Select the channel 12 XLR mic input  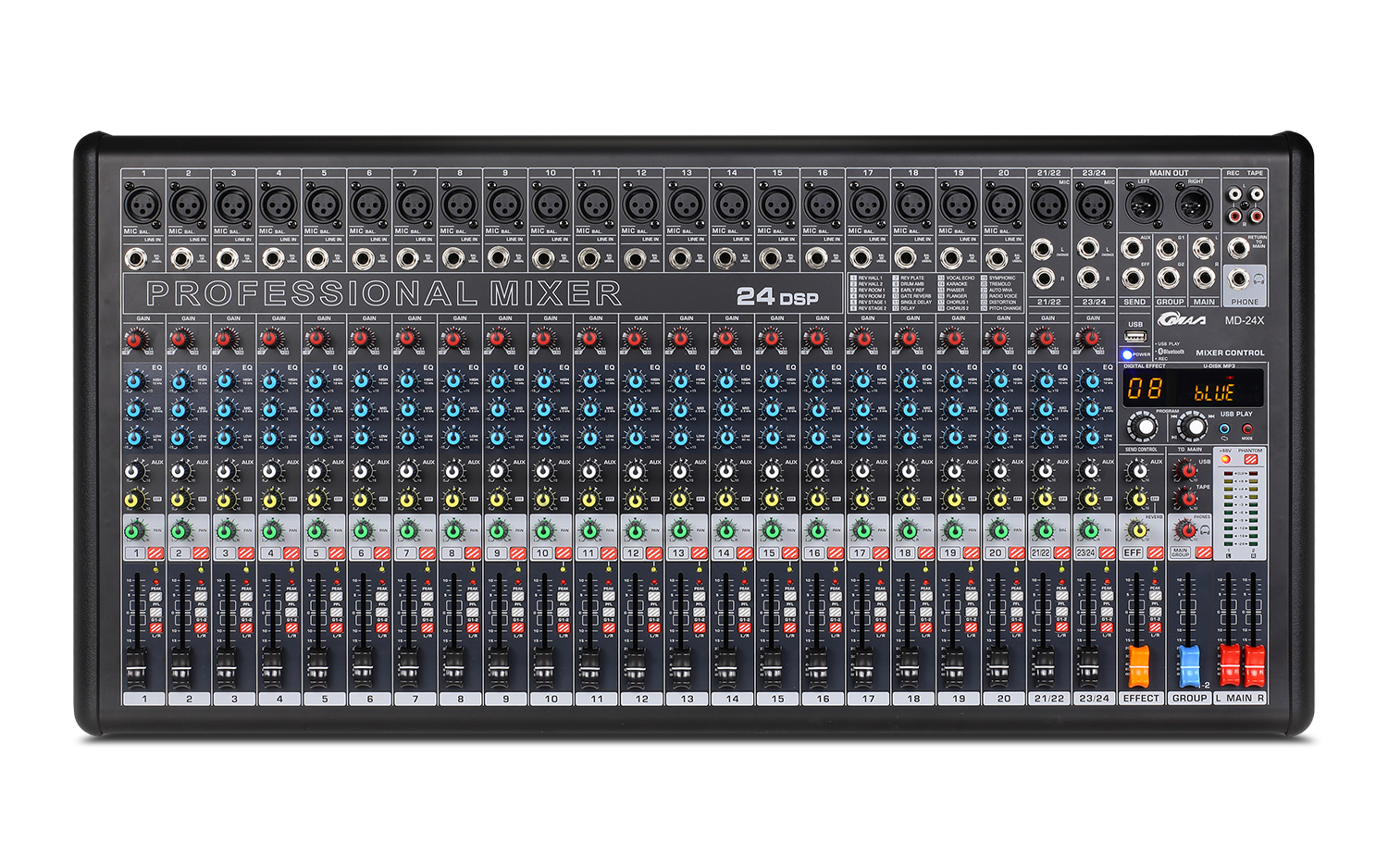tap(640, 203)
